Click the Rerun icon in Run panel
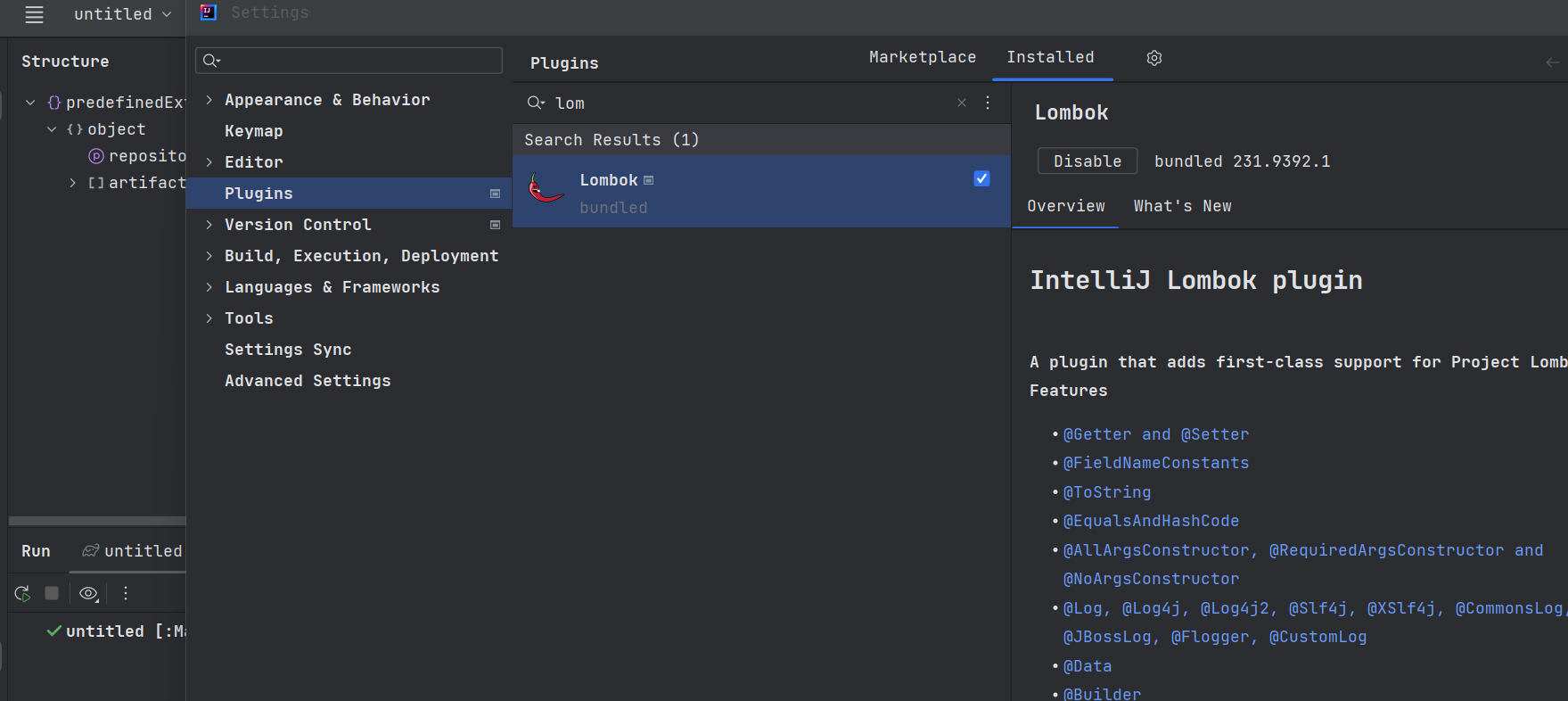The width and height of the screenshot is (1568, 701). [x=22, y=593]
